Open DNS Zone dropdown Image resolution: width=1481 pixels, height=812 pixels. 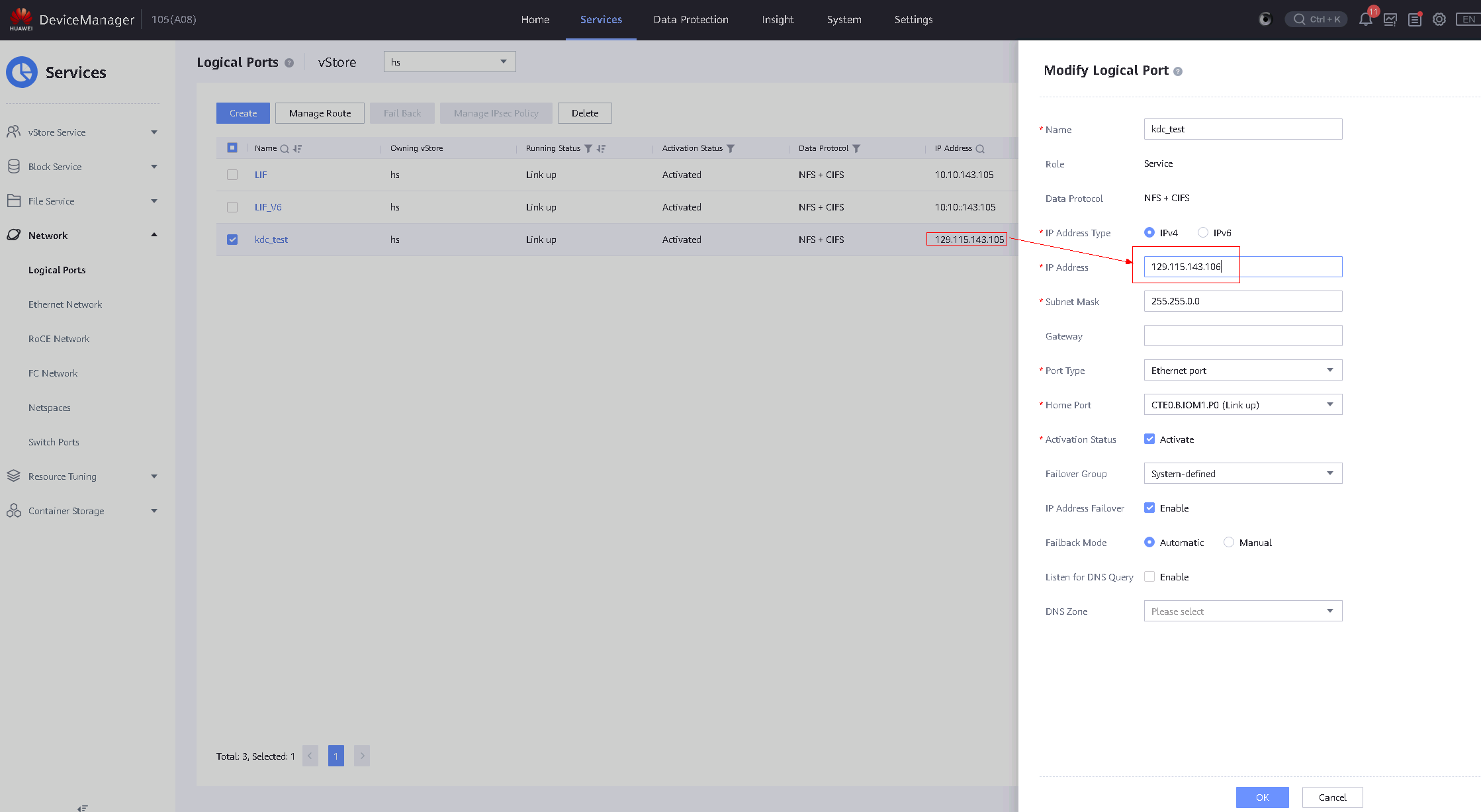(x=1243, y=611)
